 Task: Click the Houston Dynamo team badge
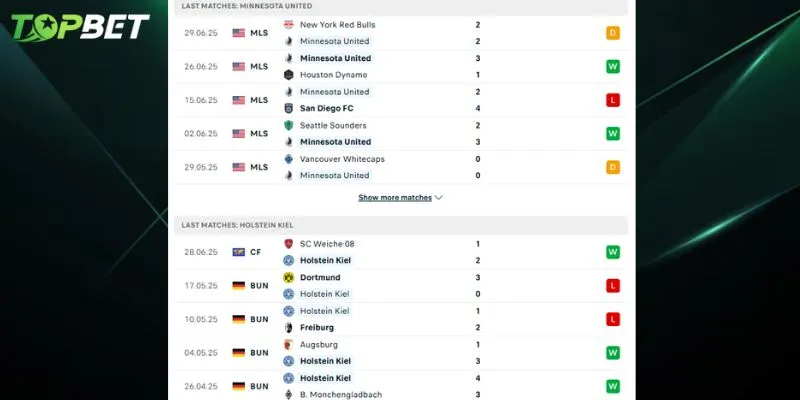click(289, 74)
